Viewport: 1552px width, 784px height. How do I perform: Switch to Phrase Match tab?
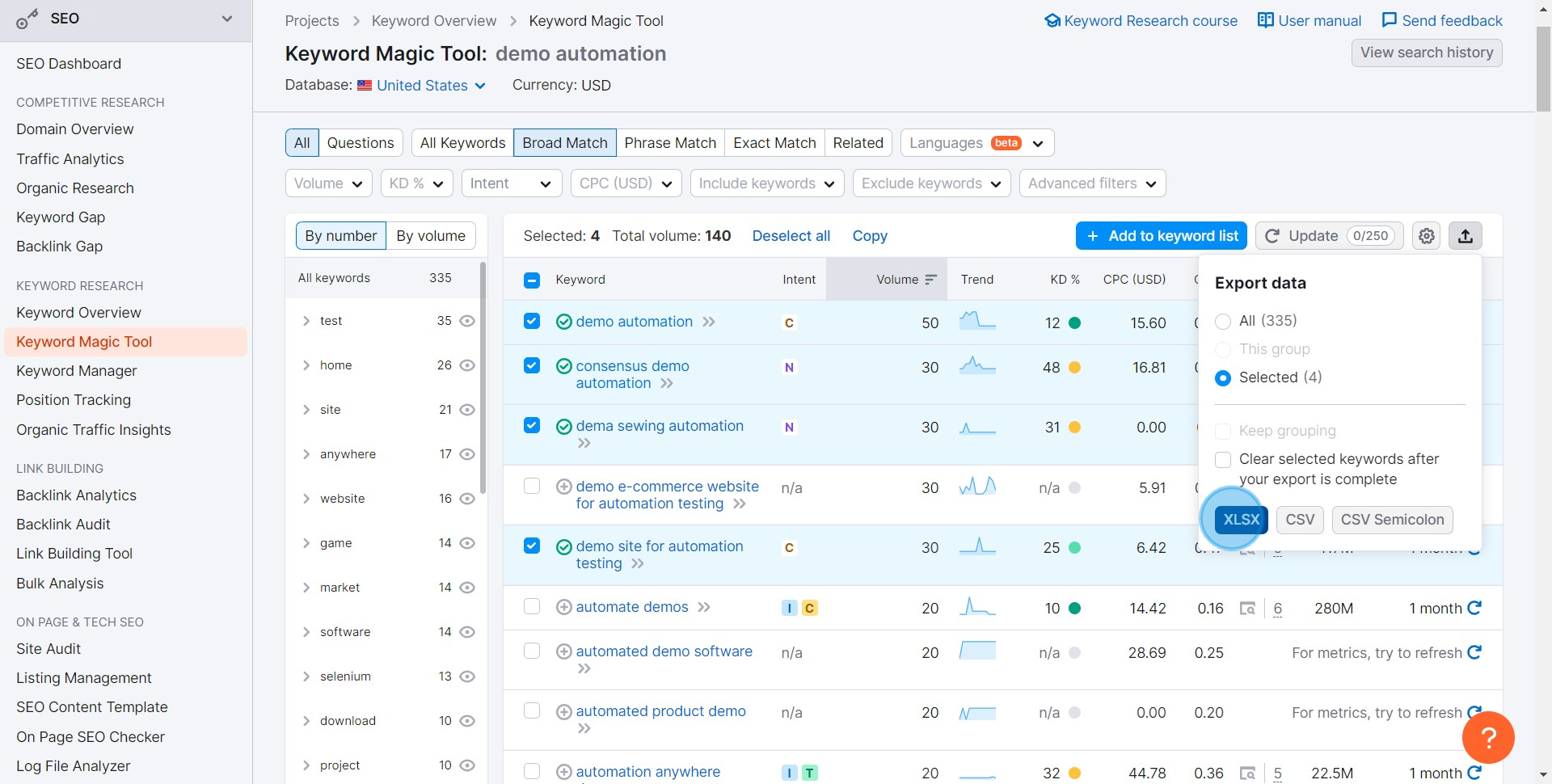(670, 143)
